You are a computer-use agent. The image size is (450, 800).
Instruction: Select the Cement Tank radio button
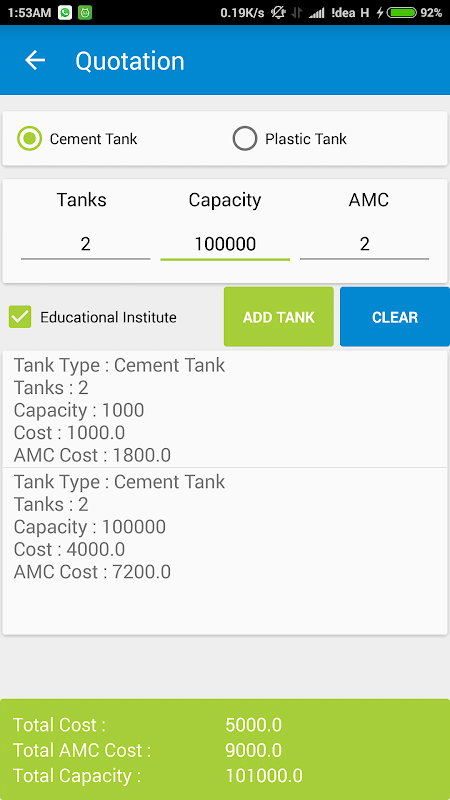(29, 138)
